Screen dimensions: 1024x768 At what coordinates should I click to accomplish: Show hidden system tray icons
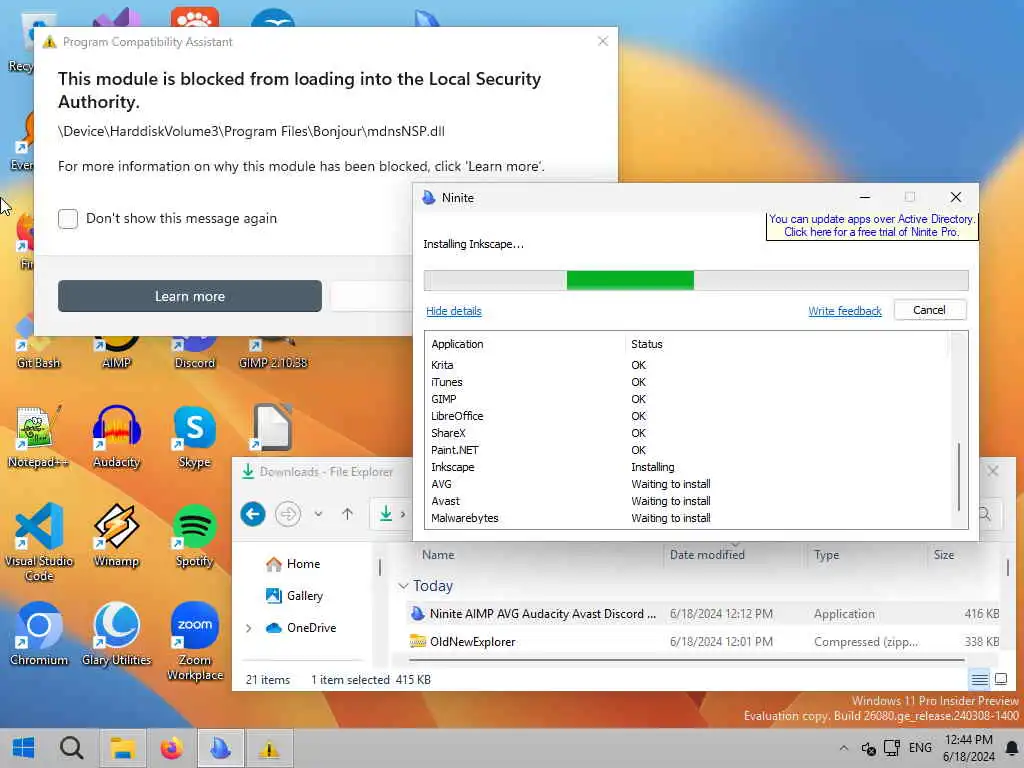click(844, 748)
